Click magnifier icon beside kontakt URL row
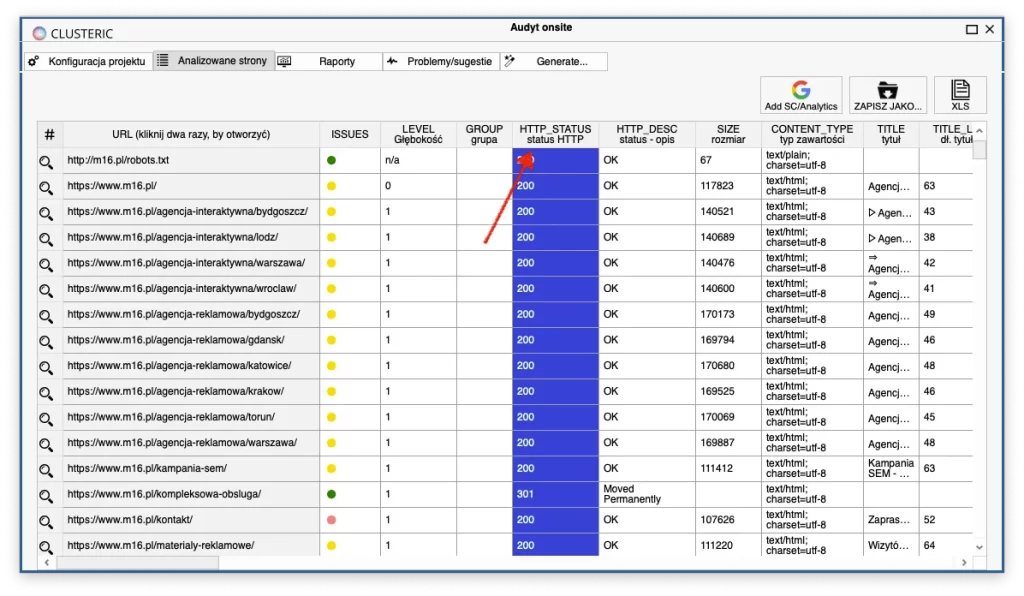Screen dimensions: 1024x596 pyautogui.click(x=46, y=521)
